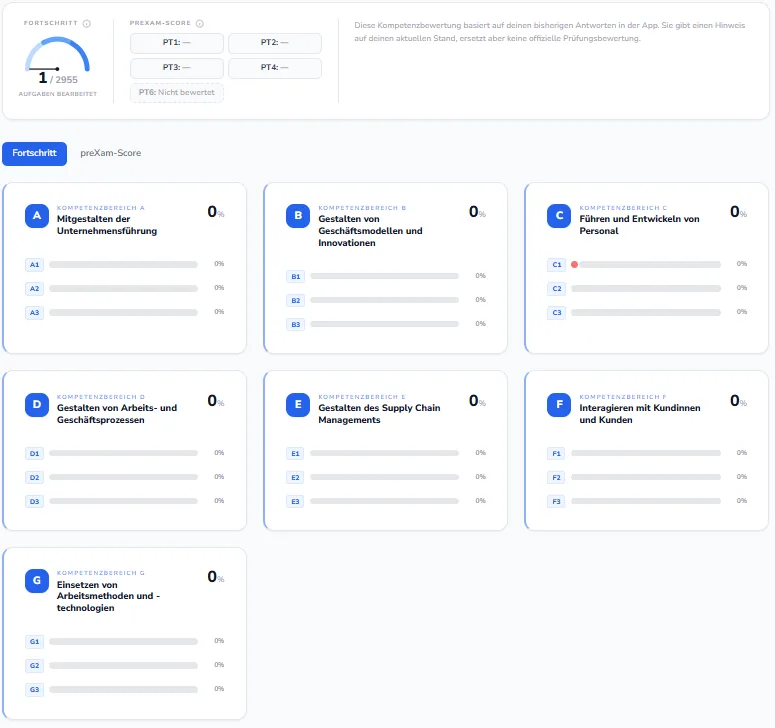The image size is (775, 728).
Task: Click the C1 progress bar with red dot
Action: tap(646, 264)
